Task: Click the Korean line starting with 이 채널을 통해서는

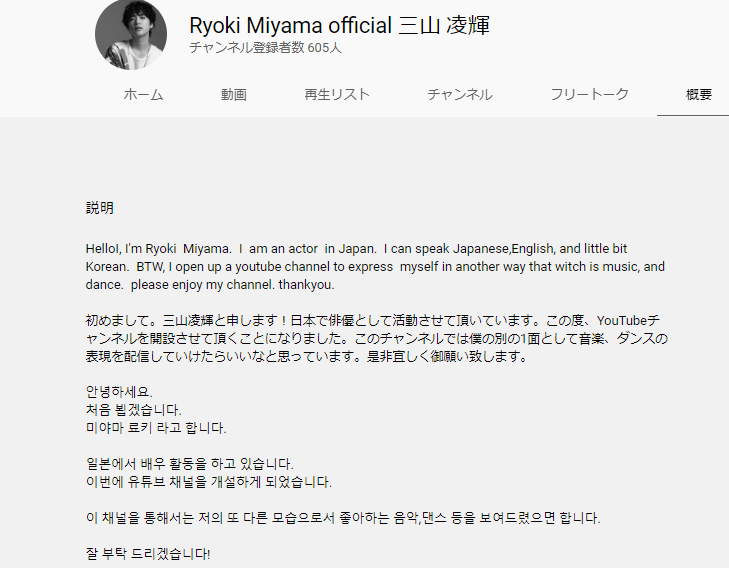Action: 343,518
